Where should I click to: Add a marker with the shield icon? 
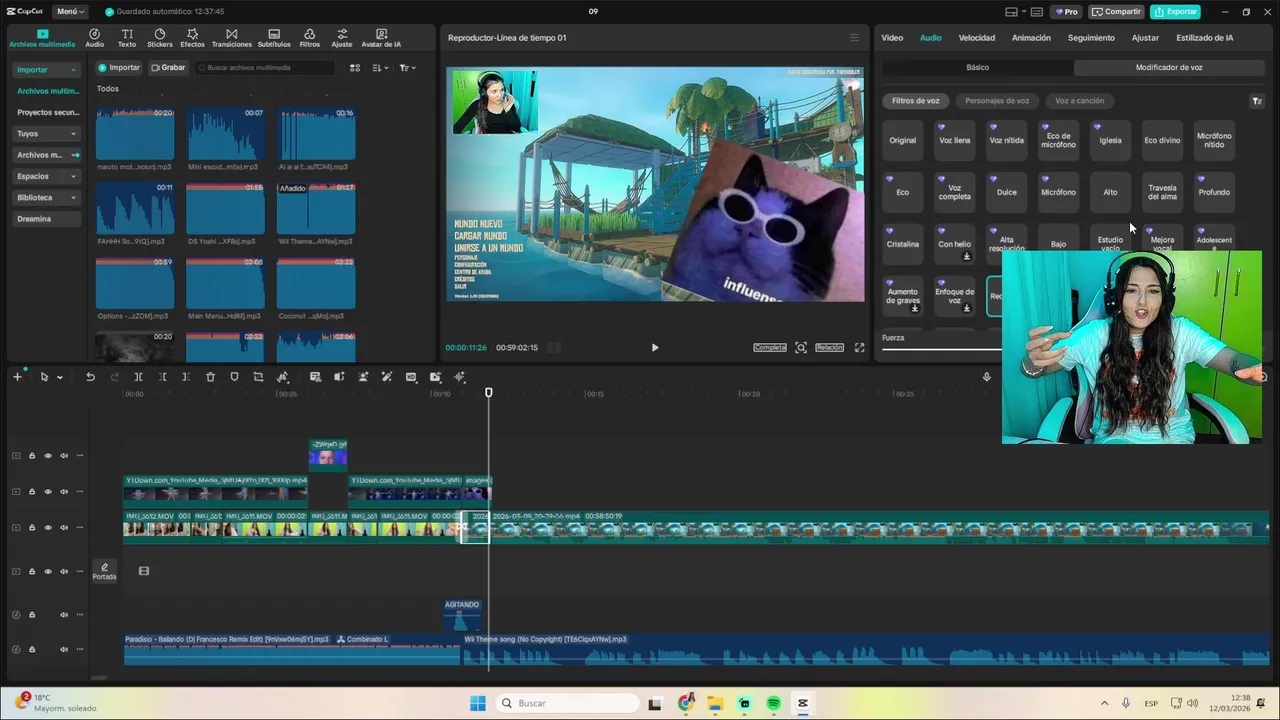[x=234, y=377]
